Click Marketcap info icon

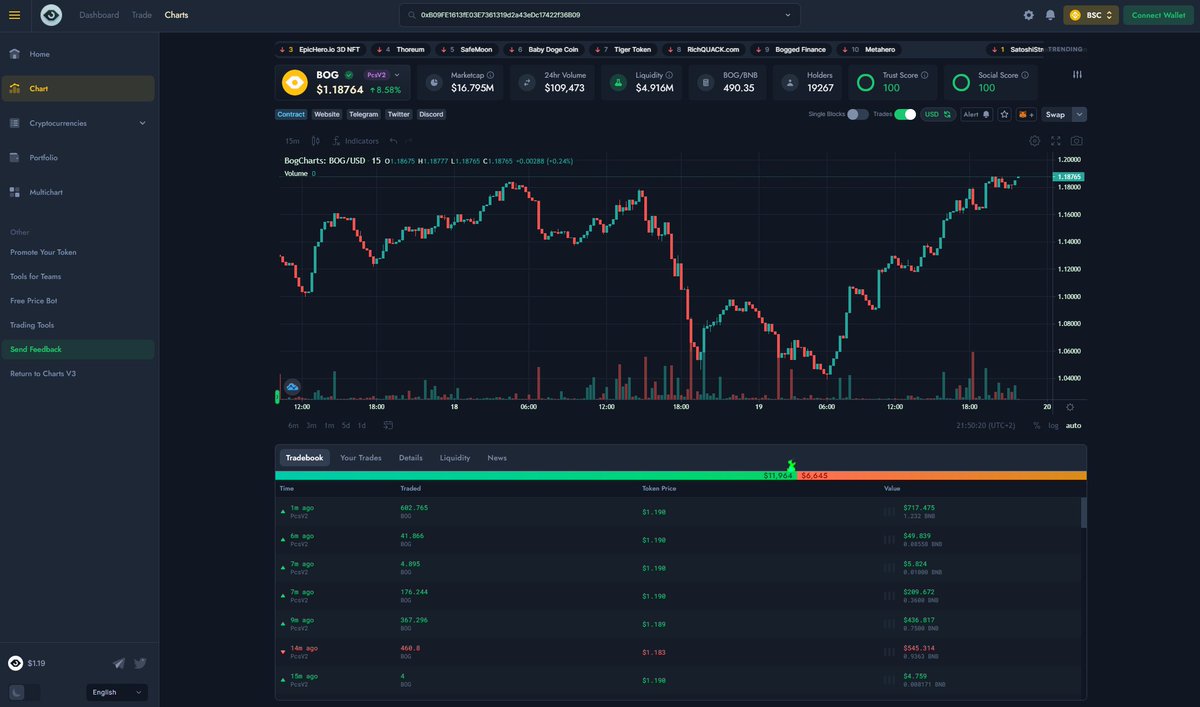coord(491,75)
